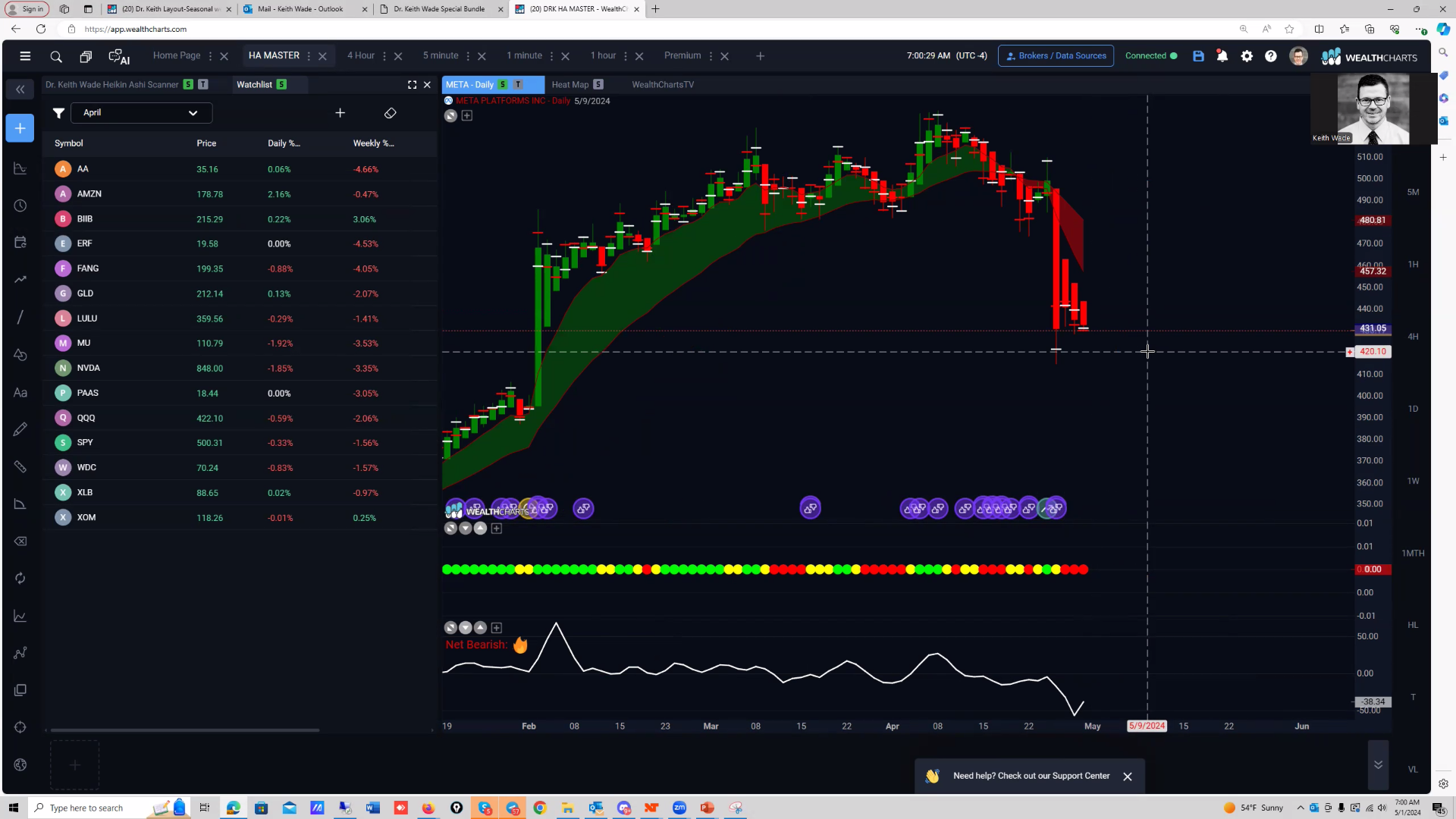Toggle symbol link S on Watchlist tab

281,85
